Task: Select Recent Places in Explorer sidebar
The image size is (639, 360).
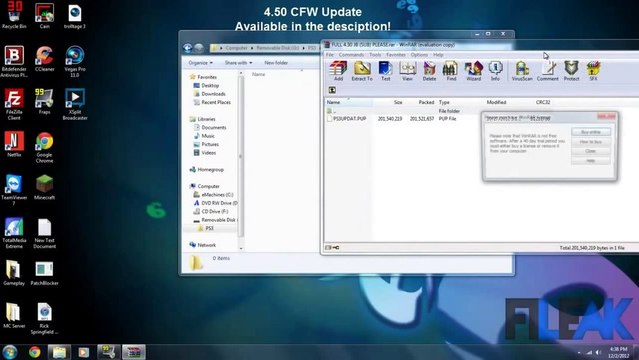Action: click(x=212, y=102)
